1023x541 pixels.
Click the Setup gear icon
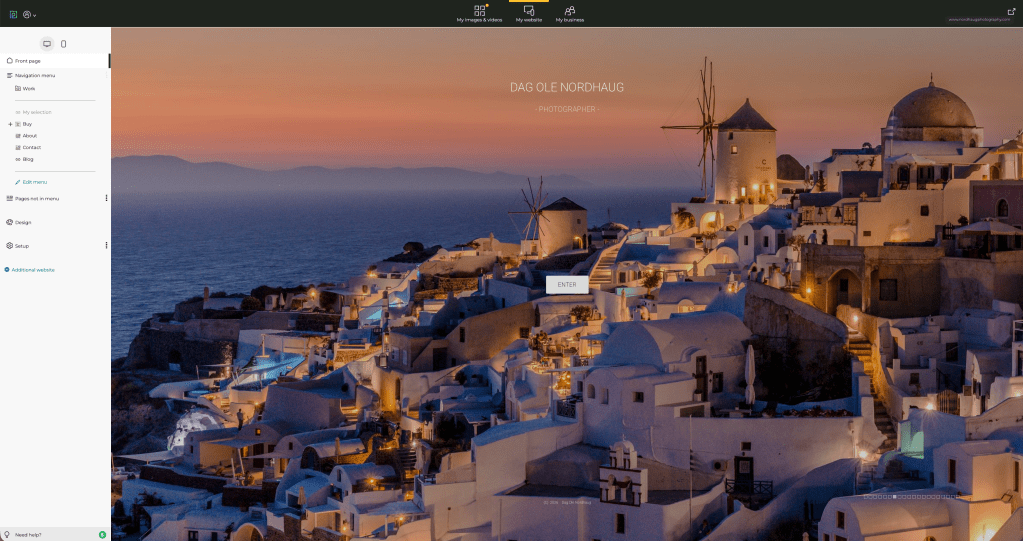pos(9,246)
